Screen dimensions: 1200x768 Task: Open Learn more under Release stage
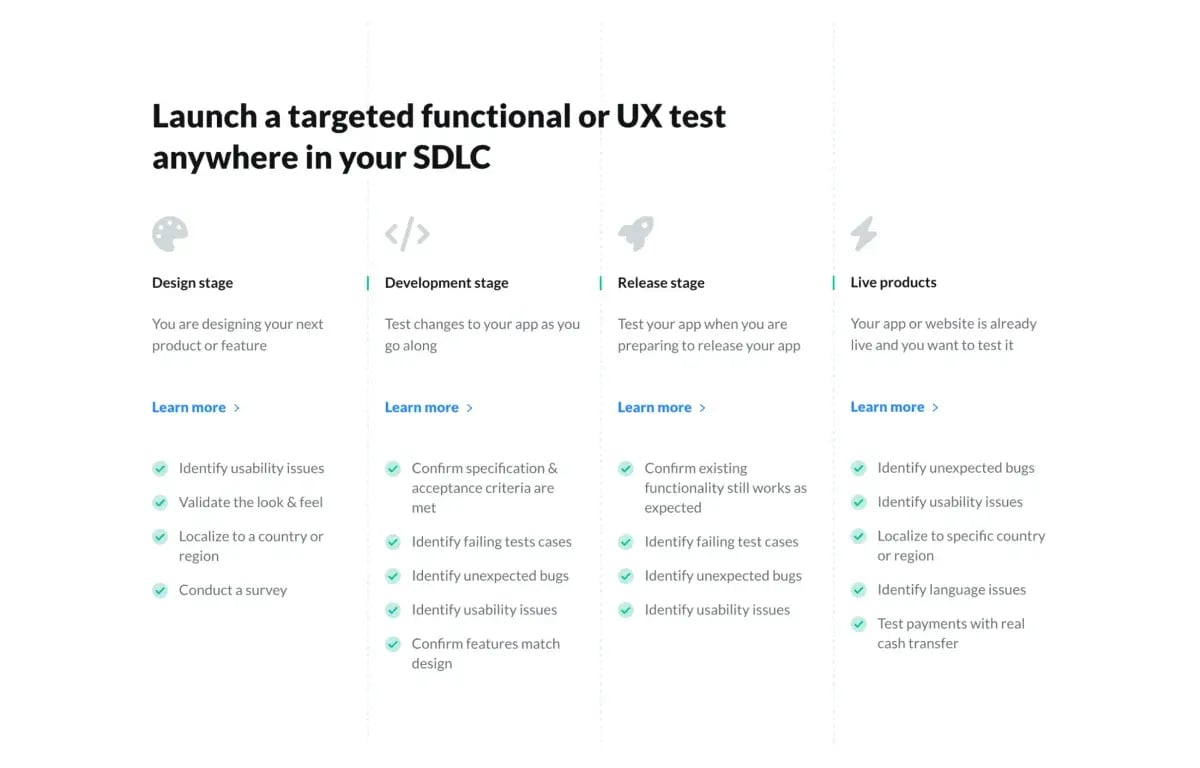[x=655, y=407]
